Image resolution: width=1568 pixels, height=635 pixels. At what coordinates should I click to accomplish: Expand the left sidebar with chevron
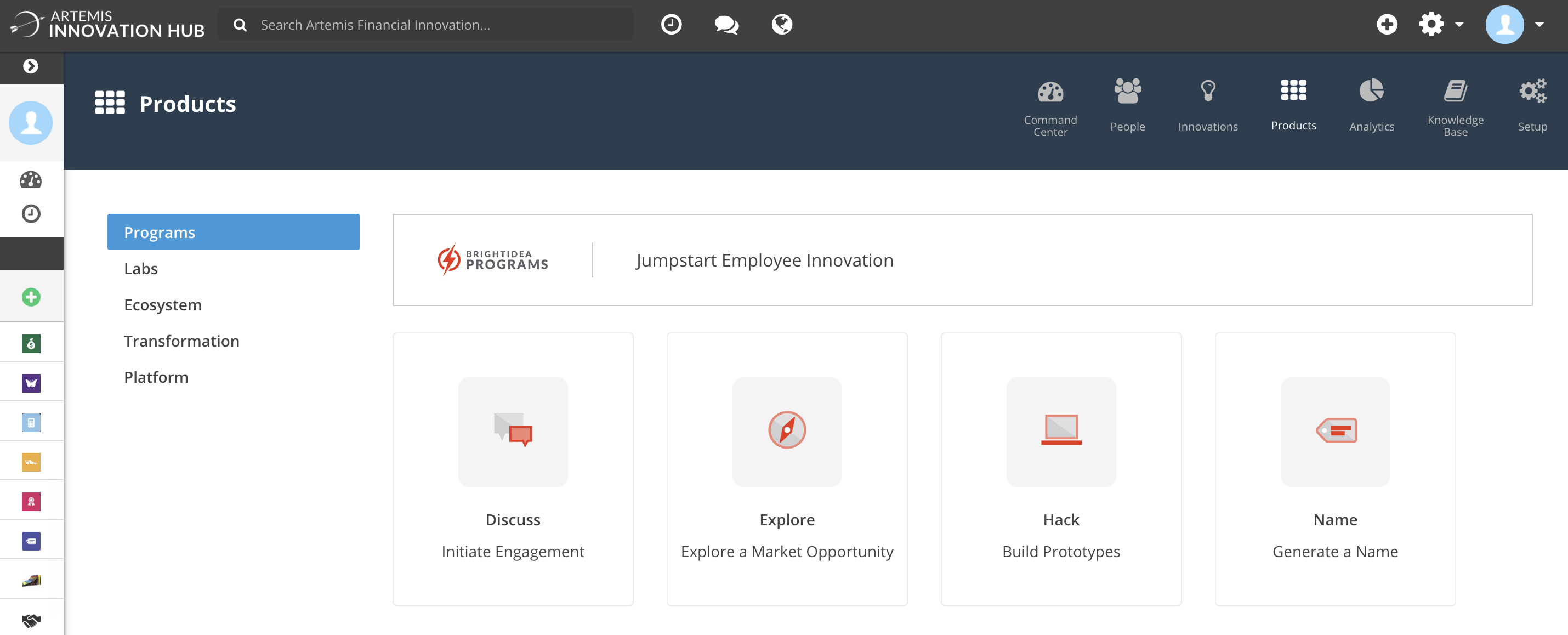31,66
